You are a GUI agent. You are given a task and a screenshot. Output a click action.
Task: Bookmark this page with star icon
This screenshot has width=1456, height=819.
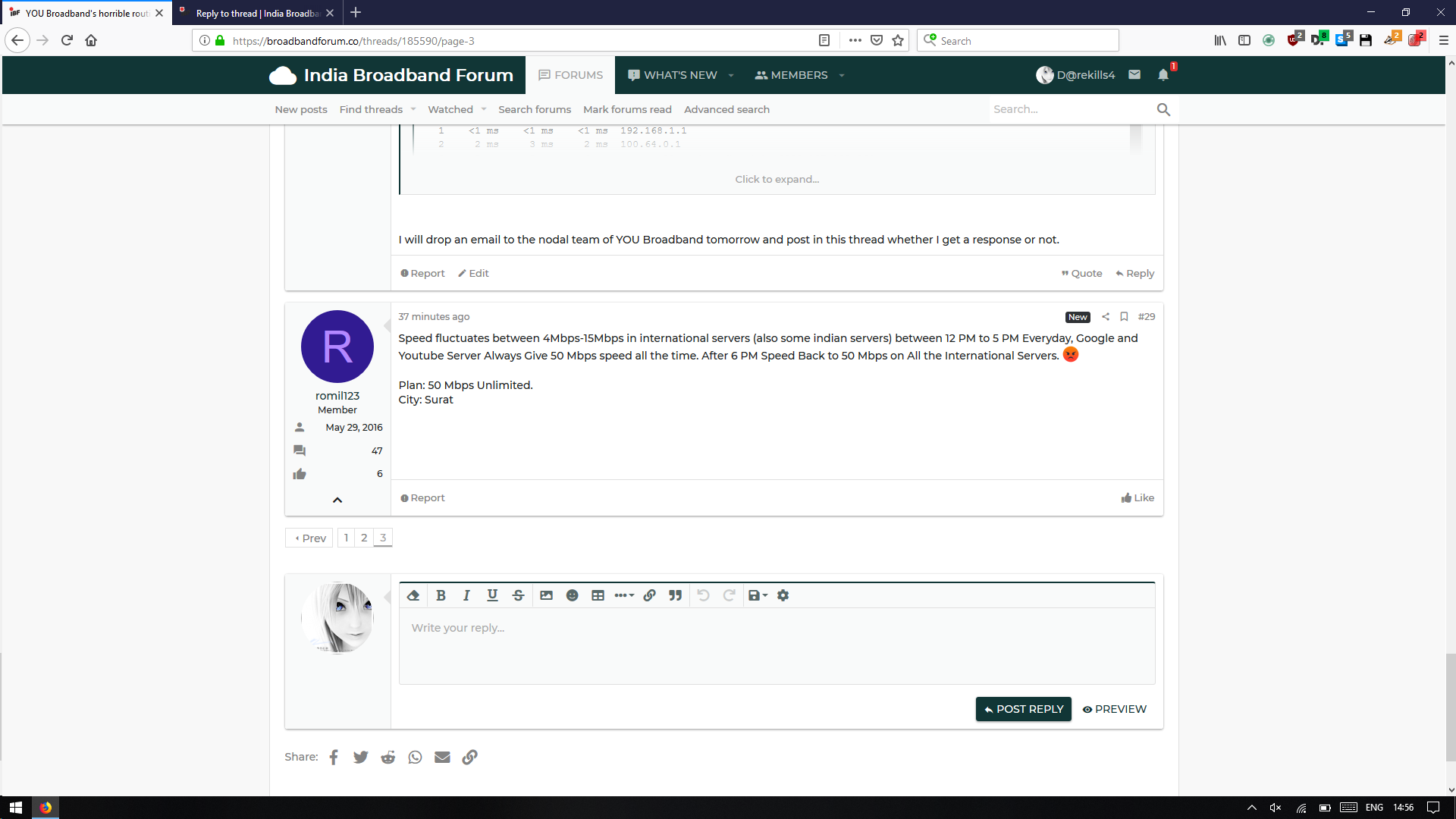tap(898, 41)
